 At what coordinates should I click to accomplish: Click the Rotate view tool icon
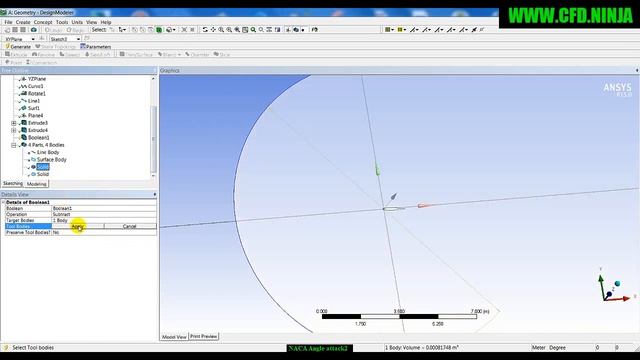[205, 30]
